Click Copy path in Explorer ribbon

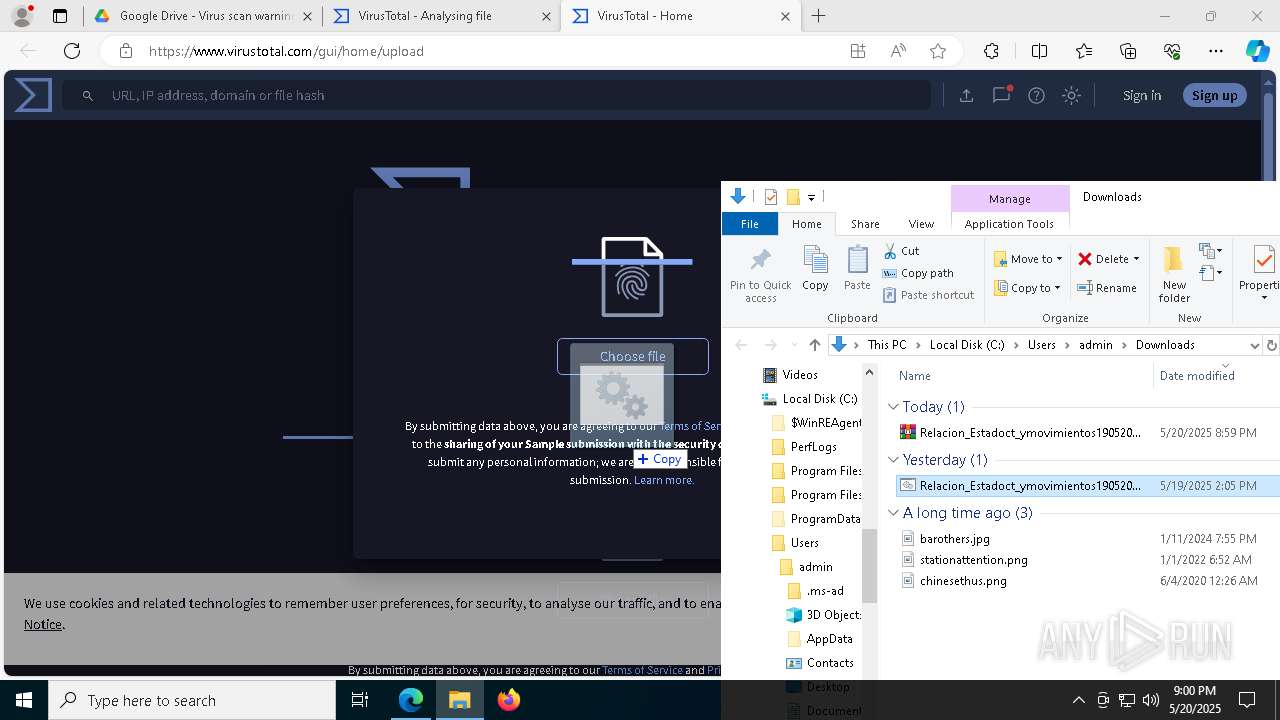coord(918,273)
